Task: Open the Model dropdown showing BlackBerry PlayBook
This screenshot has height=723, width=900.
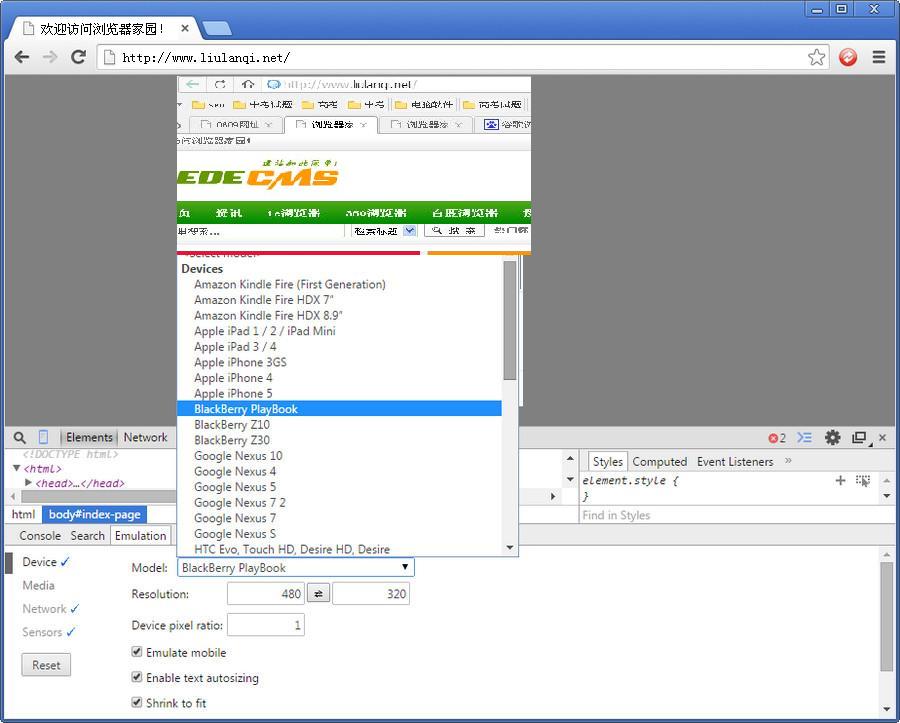Action: click(295, 568)
